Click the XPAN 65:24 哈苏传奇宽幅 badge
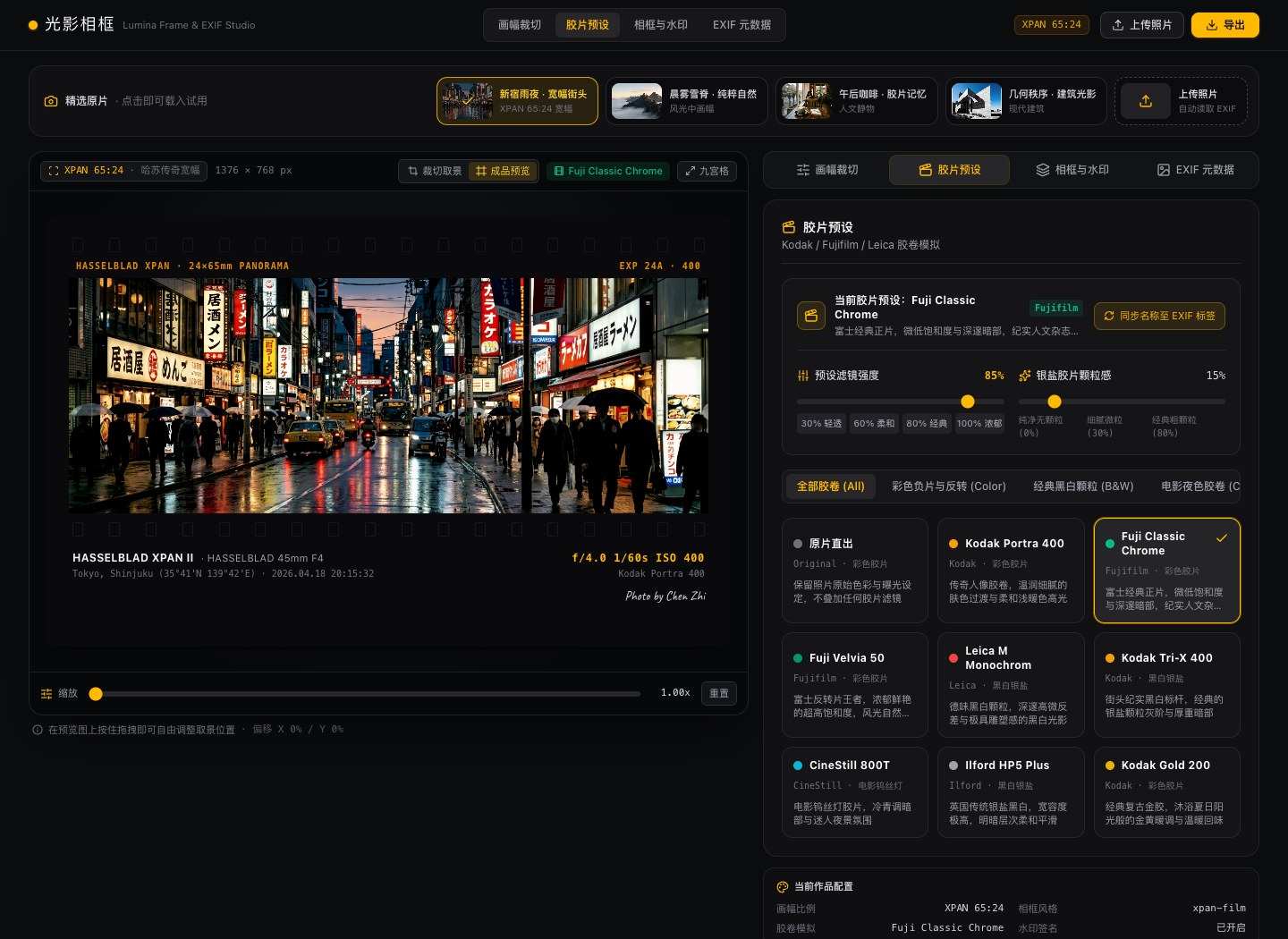1288x939 pixels. point(124,171)
